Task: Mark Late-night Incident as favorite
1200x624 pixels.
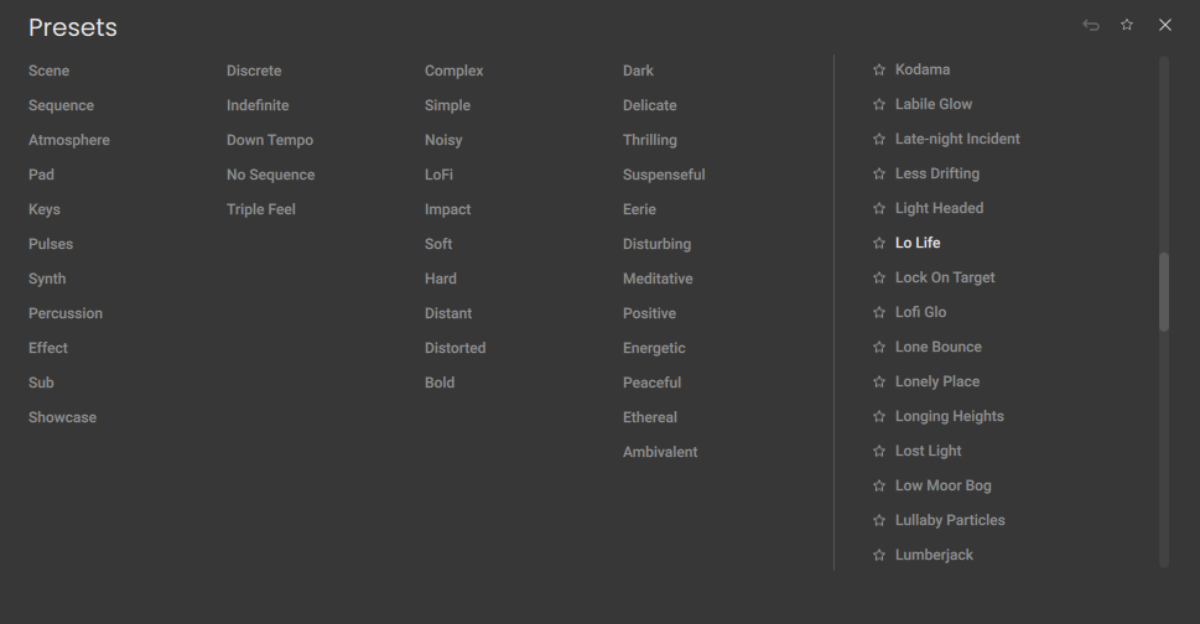Action: tap(879, 139)
